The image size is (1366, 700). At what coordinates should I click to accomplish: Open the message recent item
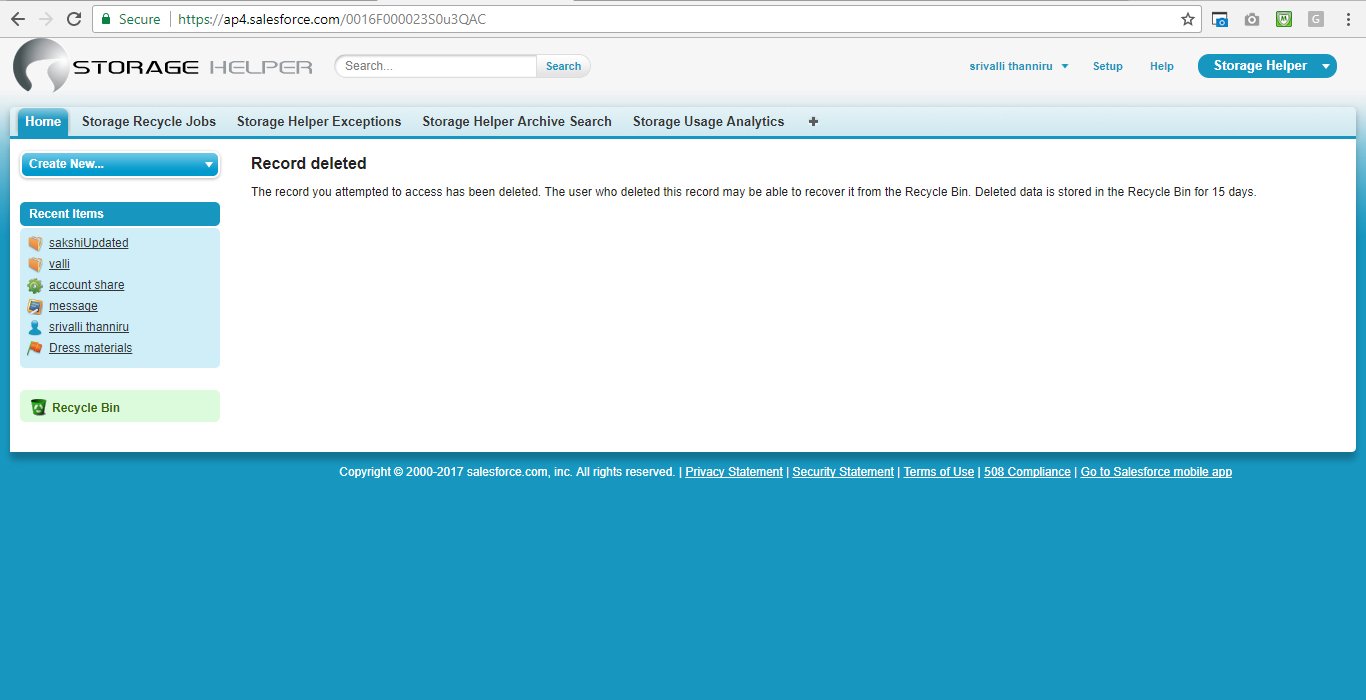tap(73, 306)
